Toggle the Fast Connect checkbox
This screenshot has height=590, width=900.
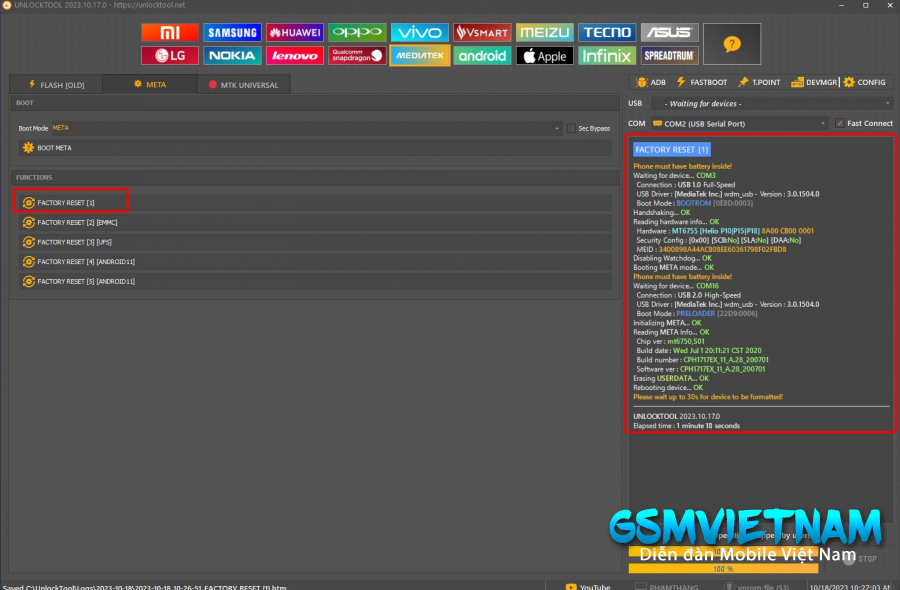840,123
